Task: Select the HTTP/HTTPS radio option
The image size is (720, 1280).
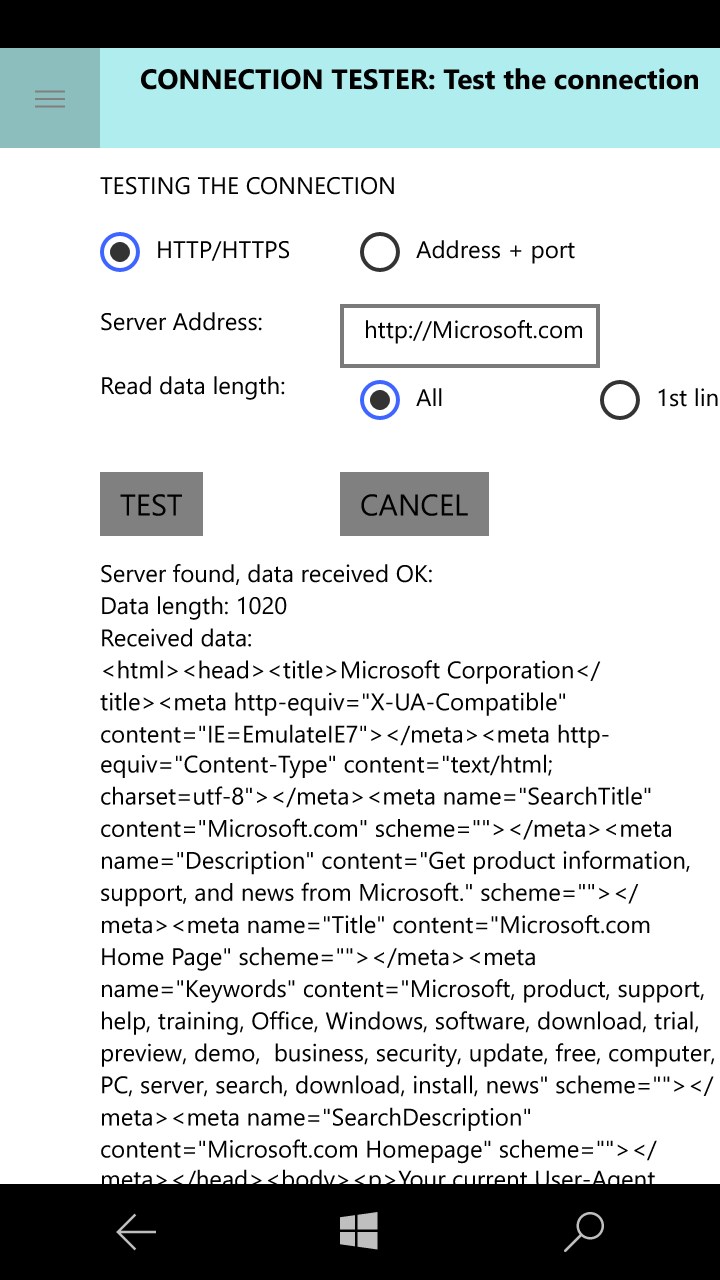Action: (x=120, y=251)
